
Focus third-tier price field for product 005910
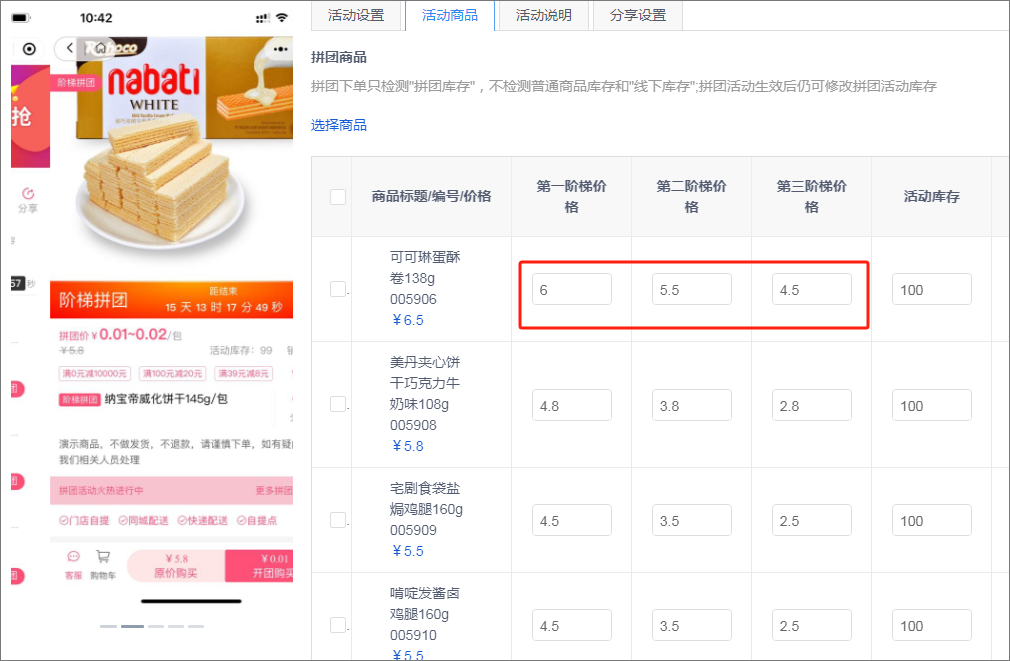(812, 626)
